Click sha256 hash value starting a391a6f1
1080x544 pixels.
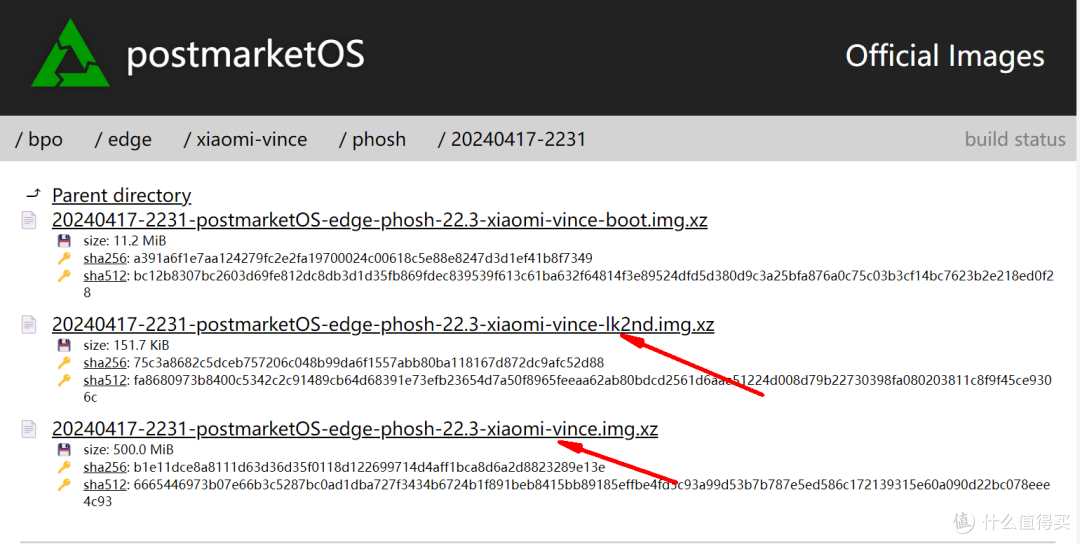363,258
